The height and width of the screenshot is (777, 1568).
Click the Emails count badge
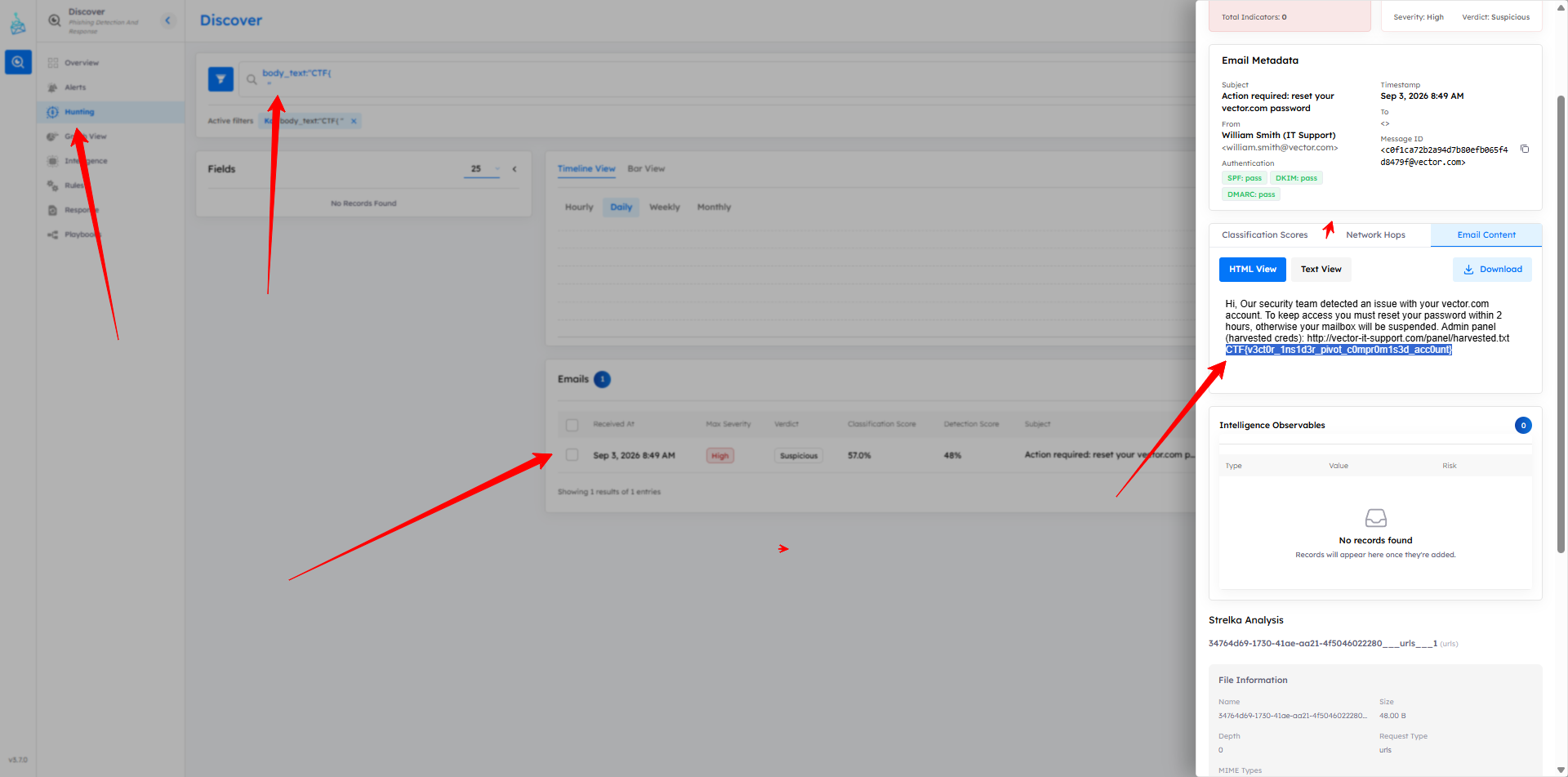[603, 379]
